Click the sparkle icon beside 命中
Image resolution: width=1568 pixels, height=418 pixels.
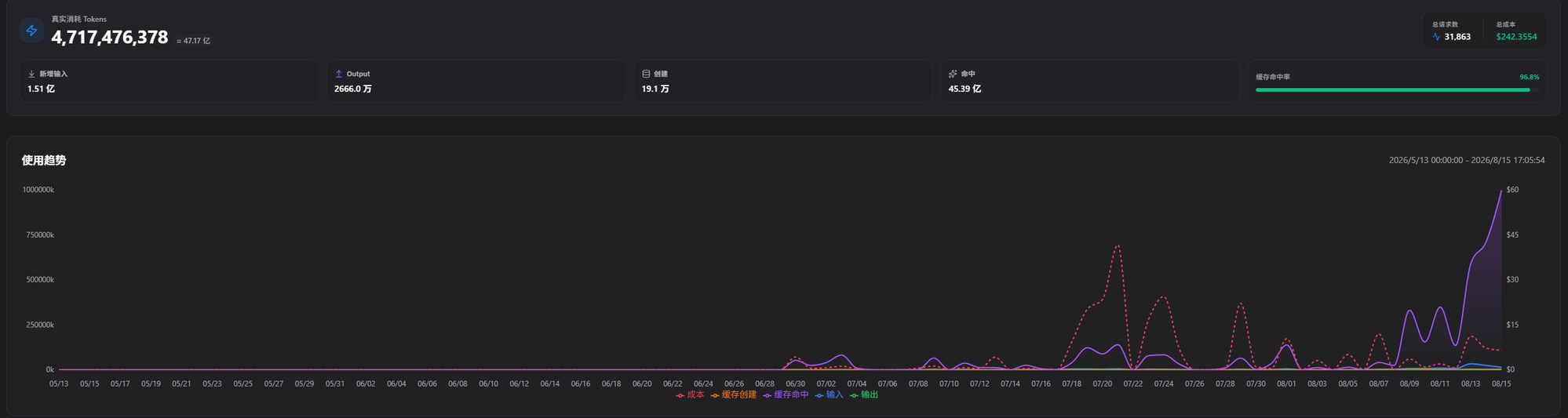point(953,74)
